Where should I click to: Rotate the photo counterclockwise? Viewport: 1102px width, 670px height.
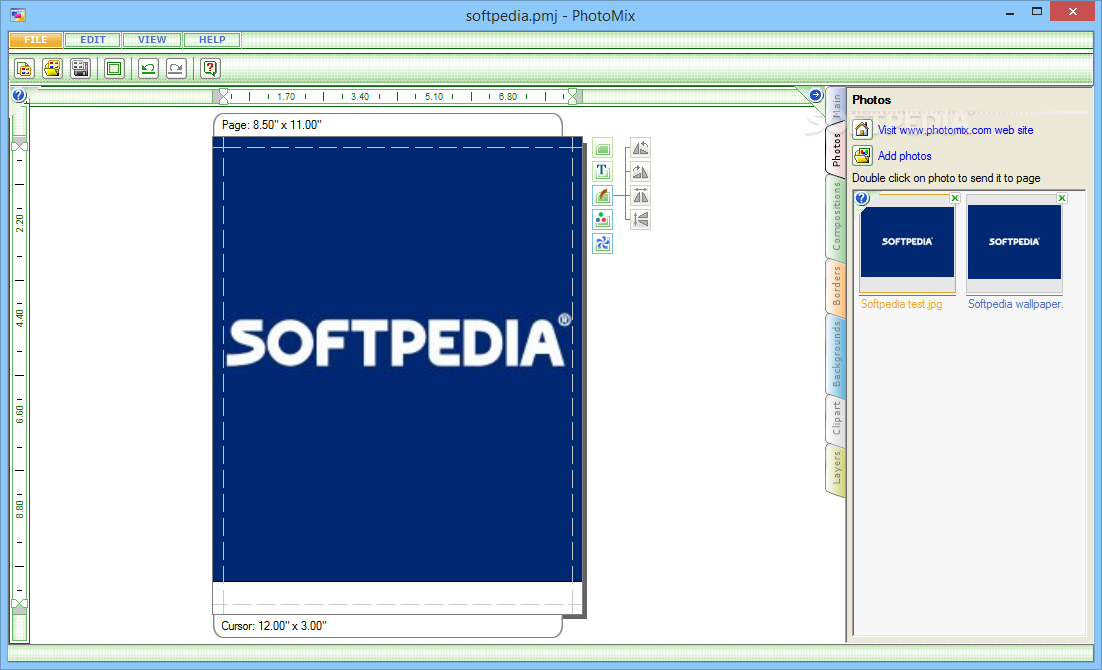coord(640,148)
